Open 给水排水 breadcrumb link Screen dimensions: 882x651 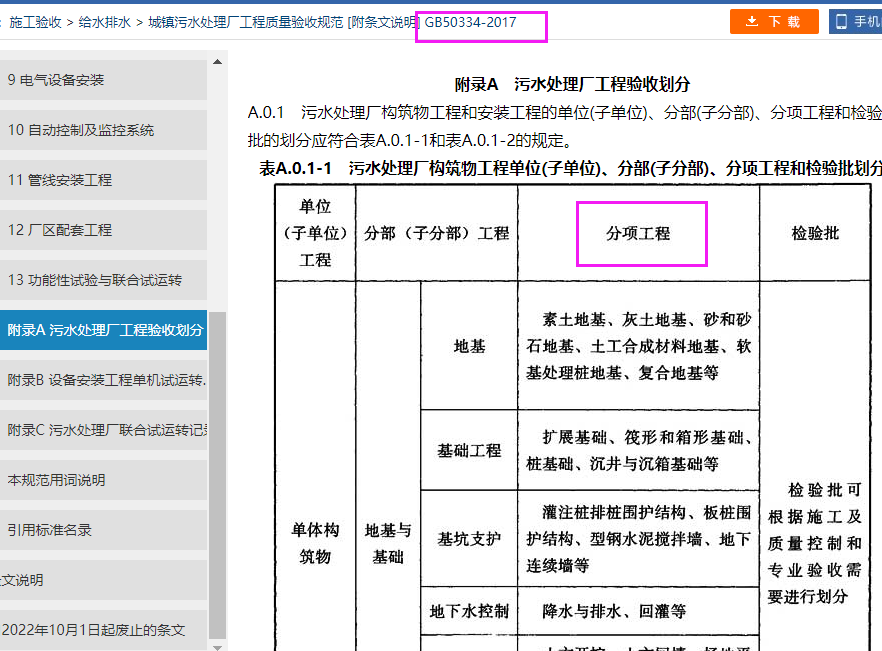click(105, 21)
